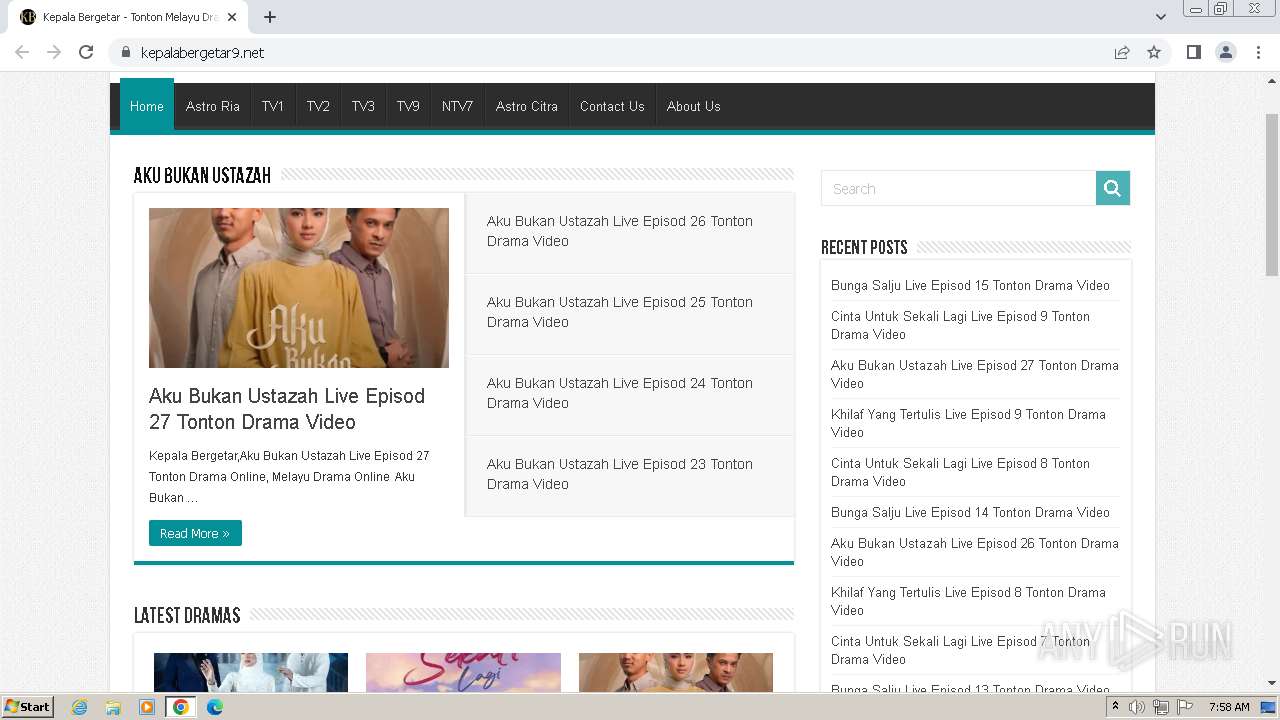The height and width of the screenshot is (720, 1280).
Task: Open recent post Bunga Salju Episod 14
Action: pos(970,512)
